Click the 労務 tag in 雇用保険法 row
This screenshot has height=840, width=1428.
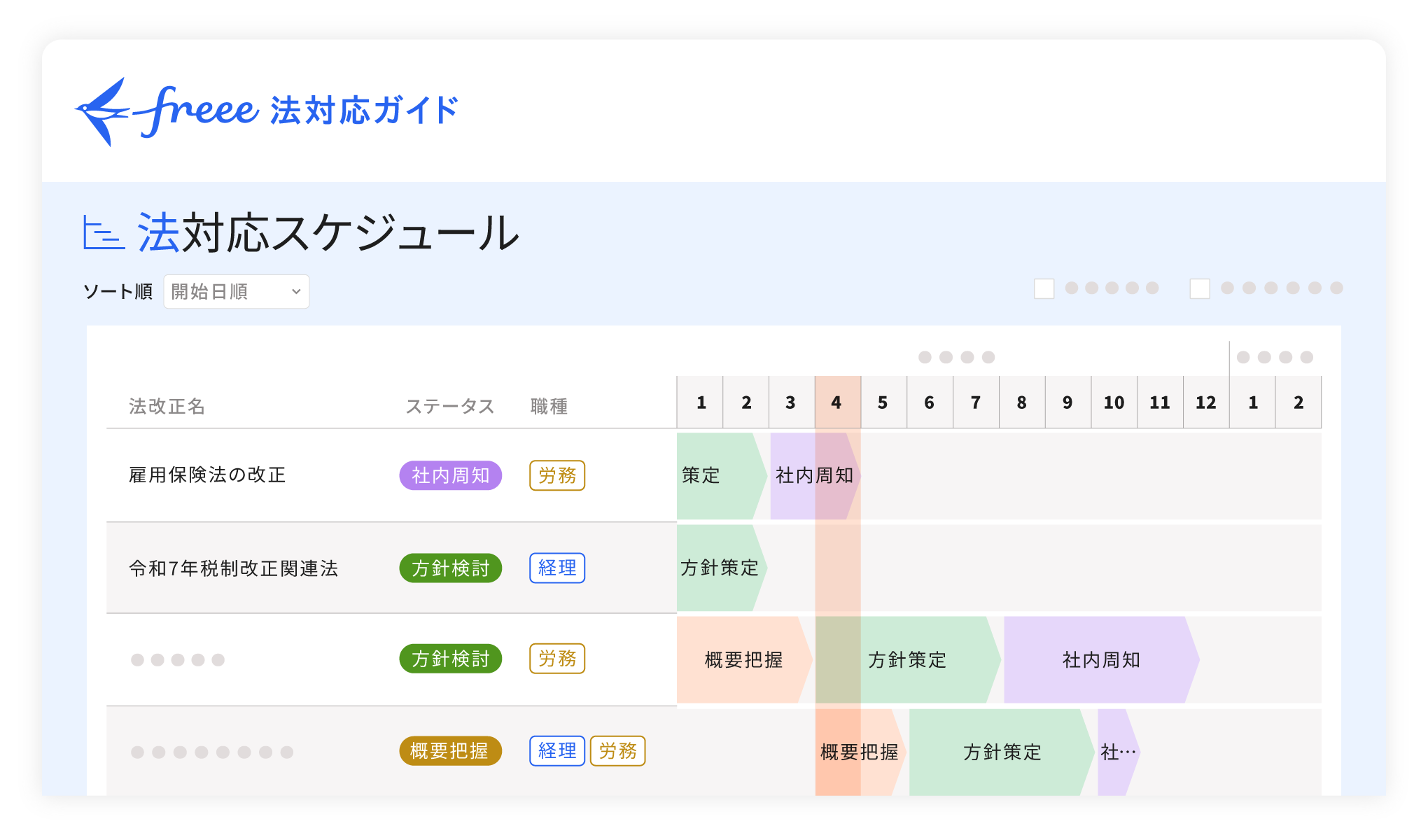[556, 476]
